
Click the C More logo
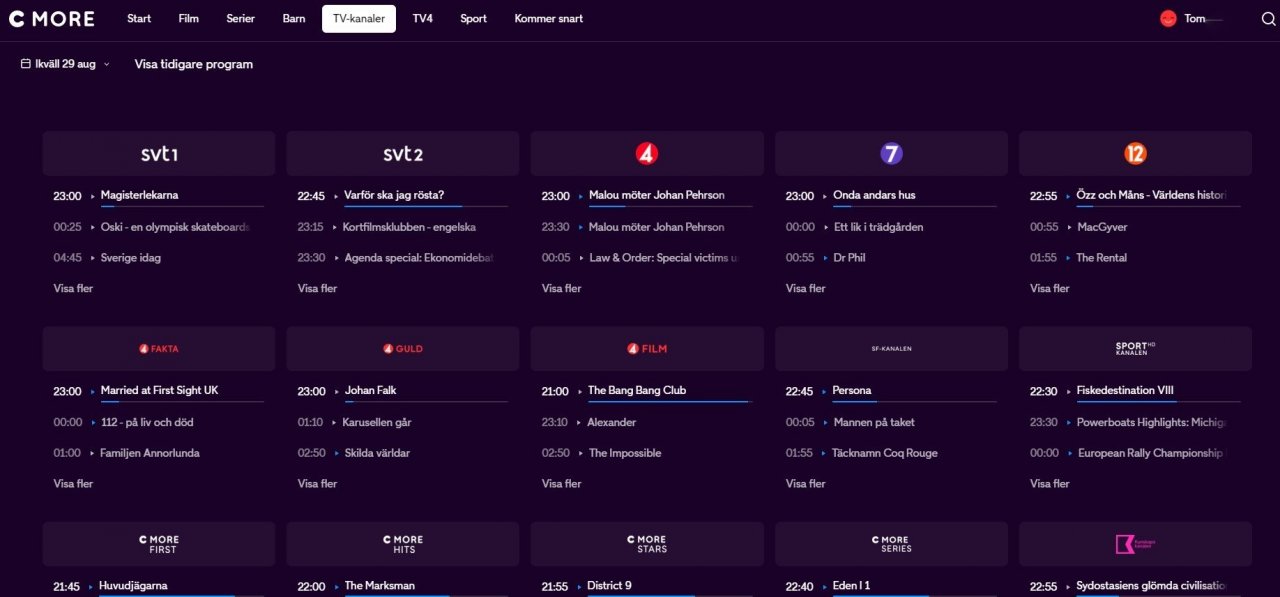click(51, 19)
